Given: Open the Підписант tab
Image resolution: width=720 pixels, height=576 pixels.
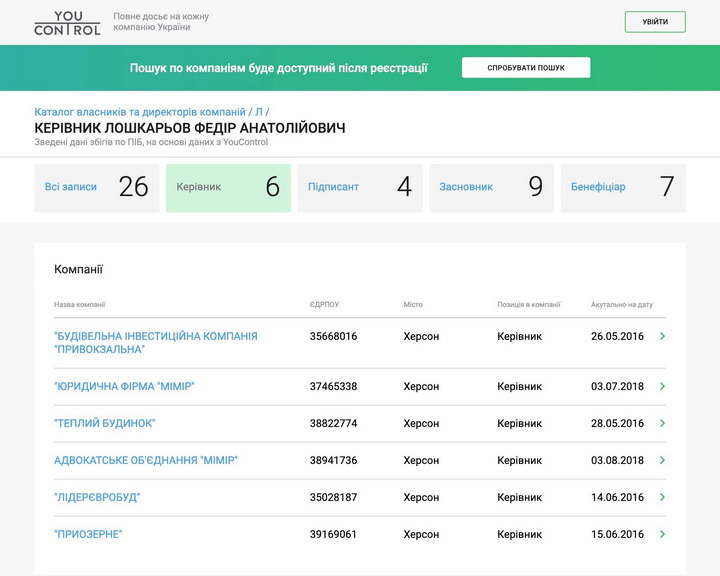Looking at the screenshot, I should [x=359, y=187].
